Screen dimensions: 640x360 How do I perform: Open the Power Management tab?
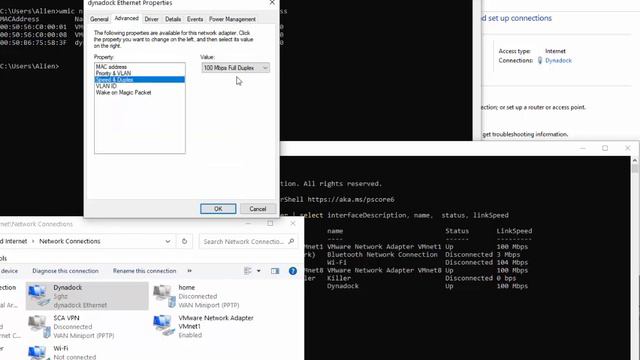(232, 19)
